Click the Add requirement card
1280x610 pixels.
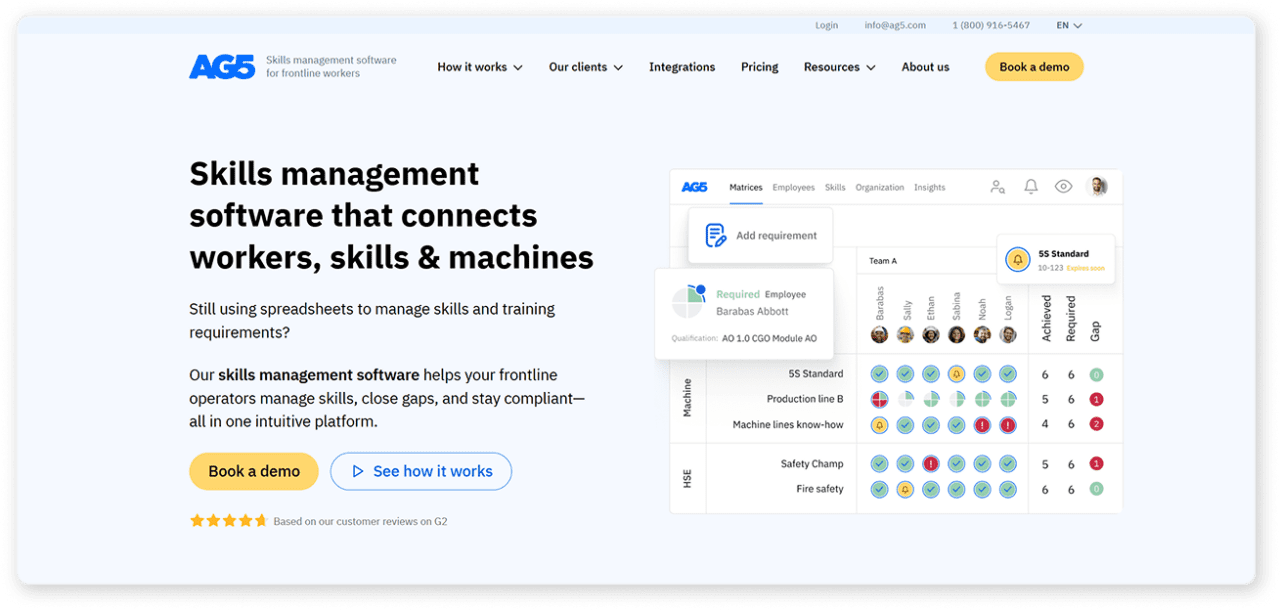coord(760,236)
